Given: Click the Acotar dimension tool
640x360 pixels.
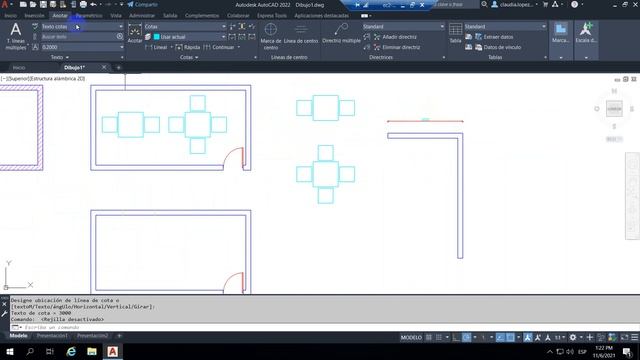Looking at the screenshot, I should pyautogui.click(x=135, y=33).
